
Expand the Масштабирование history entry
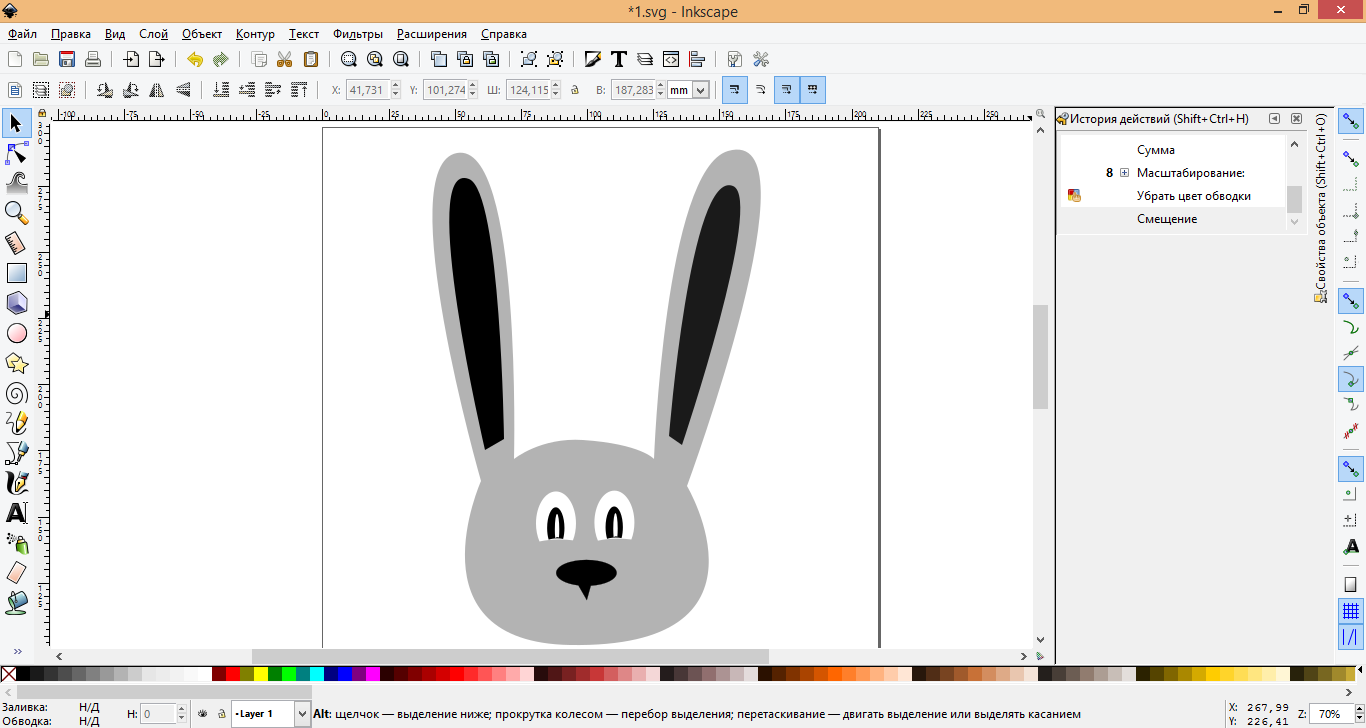click(1124, 173)
